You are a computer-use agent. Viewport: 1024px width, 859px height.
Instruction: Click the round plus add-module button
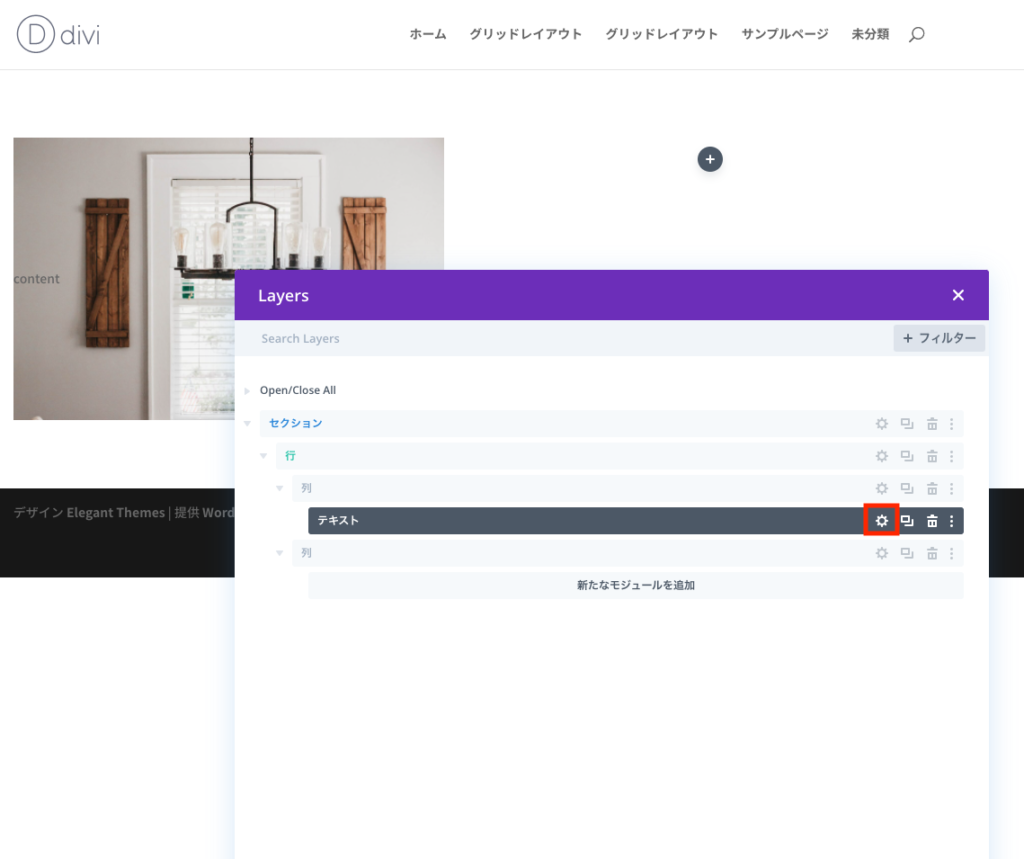[709, 159]
